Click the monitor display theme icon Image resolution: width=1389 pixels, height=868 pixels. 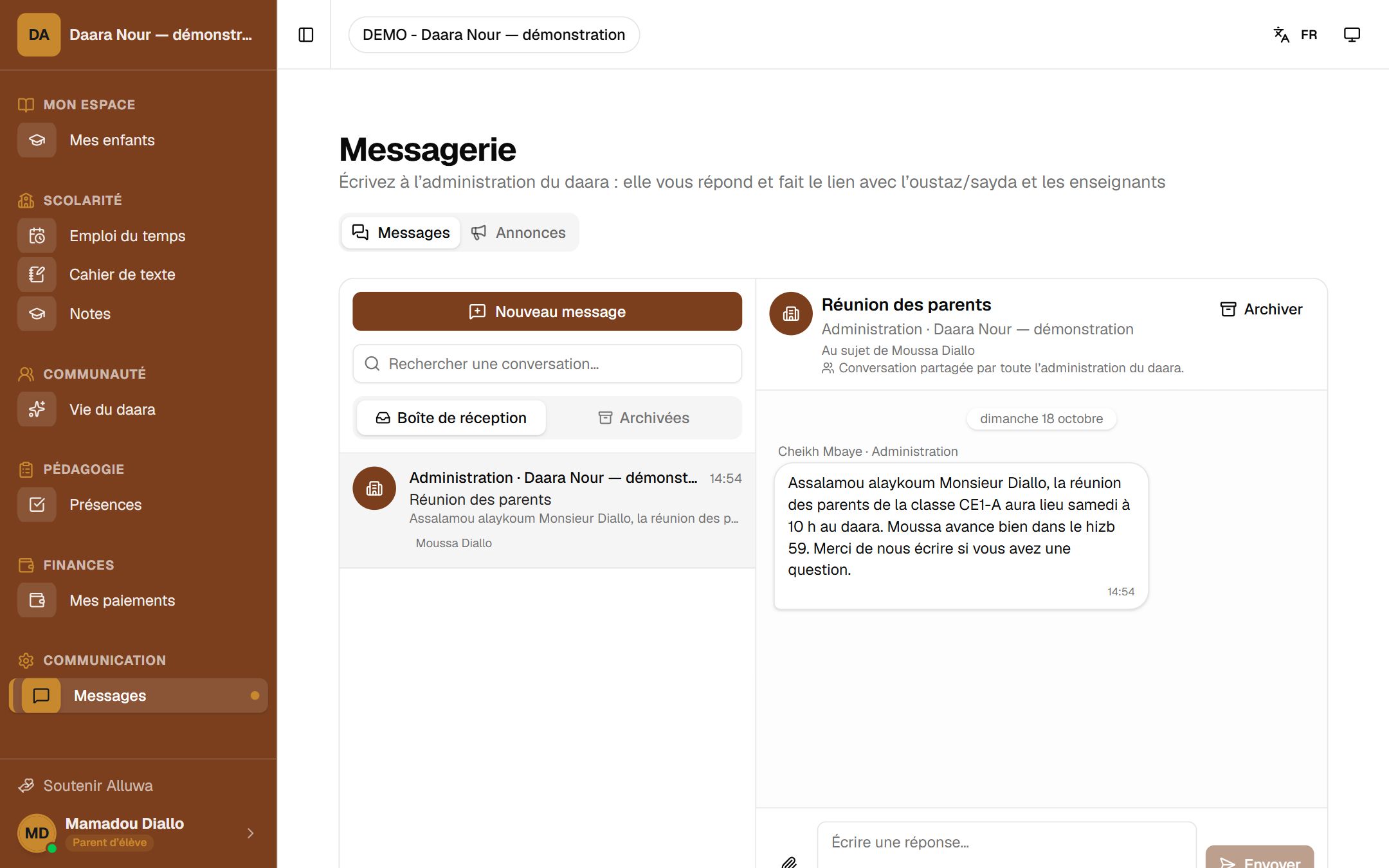click(1352, 35)
